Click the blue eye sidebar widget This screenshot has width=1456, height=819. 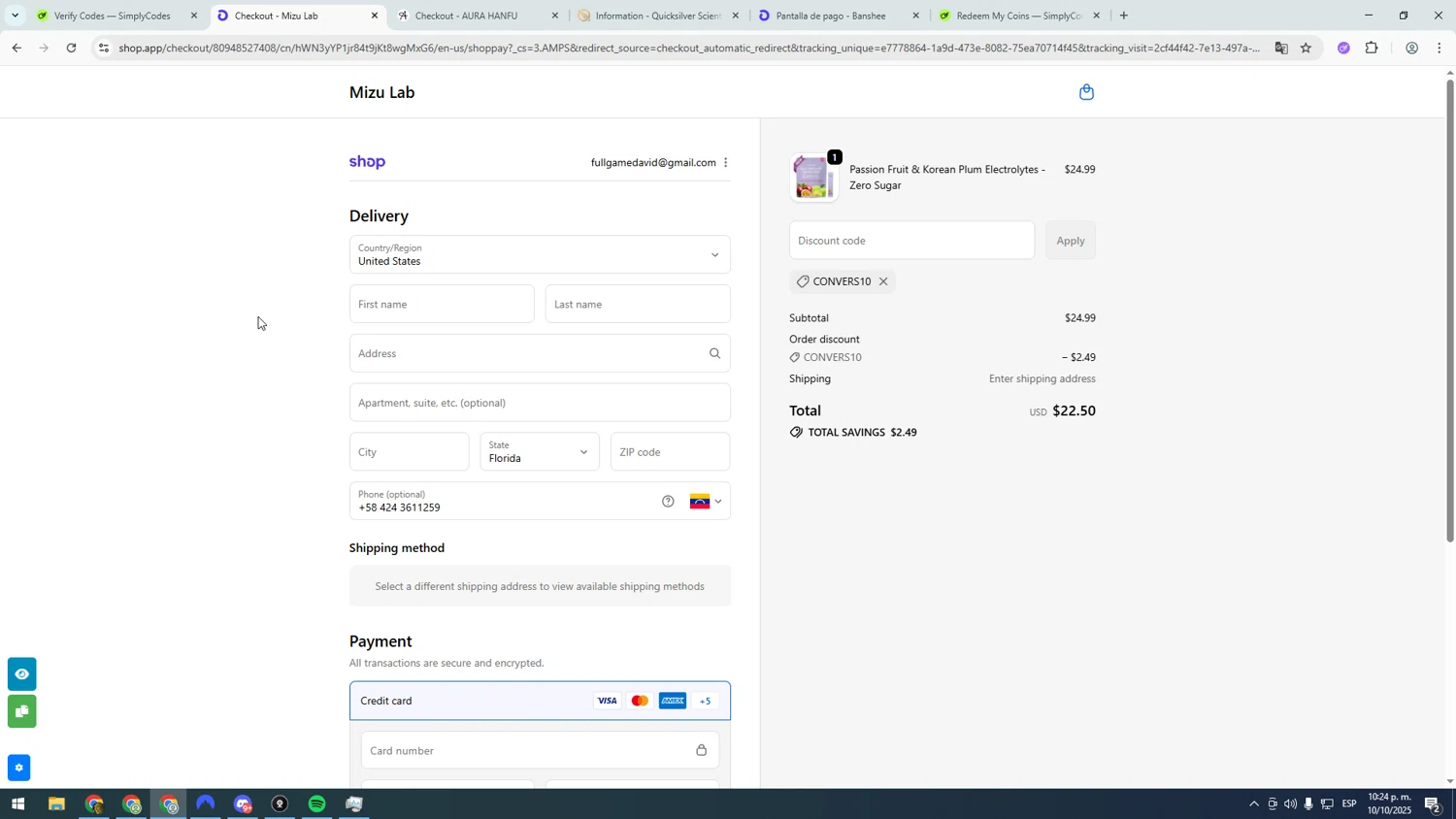tap(21, 673)
